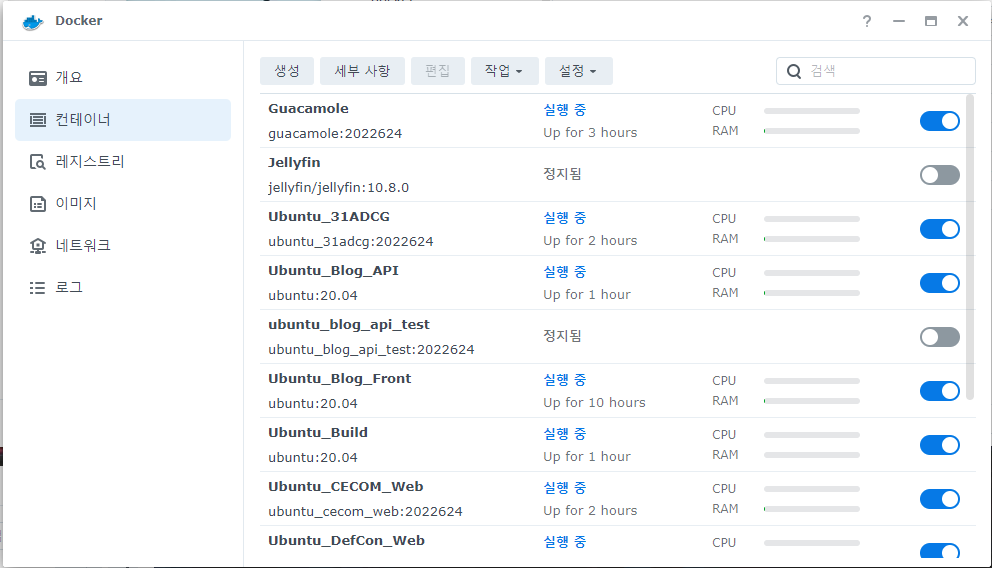Screen dimensions: 992x568
Task: Select the Ubuntu_Build container name
Action: coord(318,433)
